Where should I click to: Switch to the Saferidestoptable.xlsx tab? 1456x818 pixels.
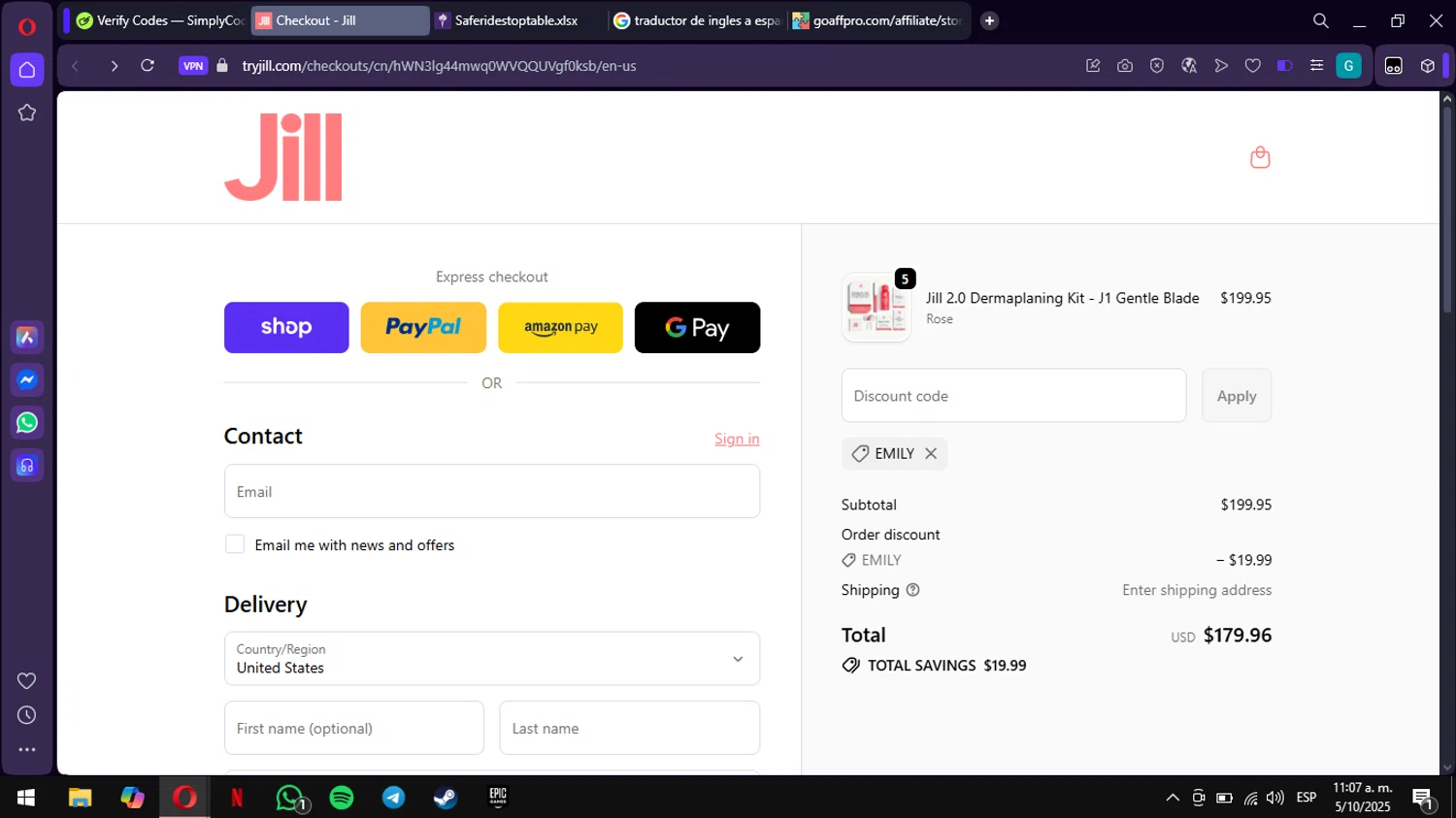pos(519,20)
